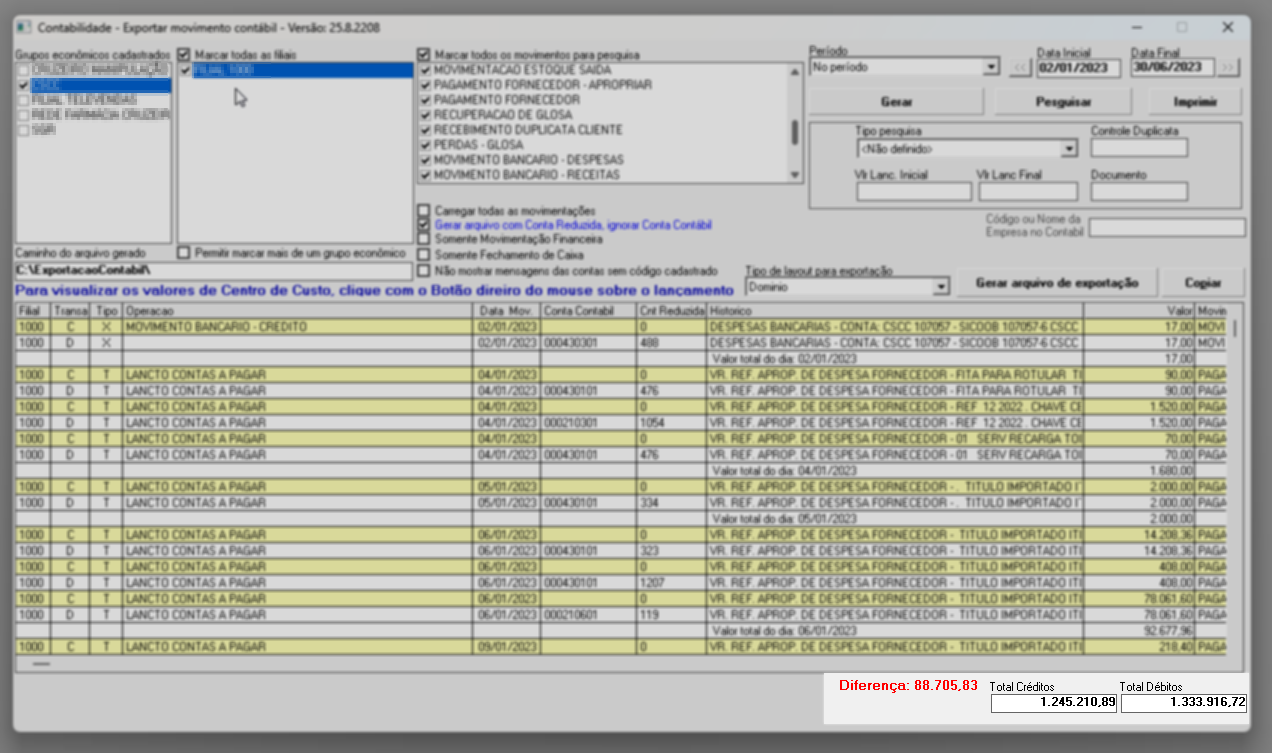This screenshot has height=753, width=1272.
Task: Click the Data Inicial date field
Action: click(x=1078, y=68)
